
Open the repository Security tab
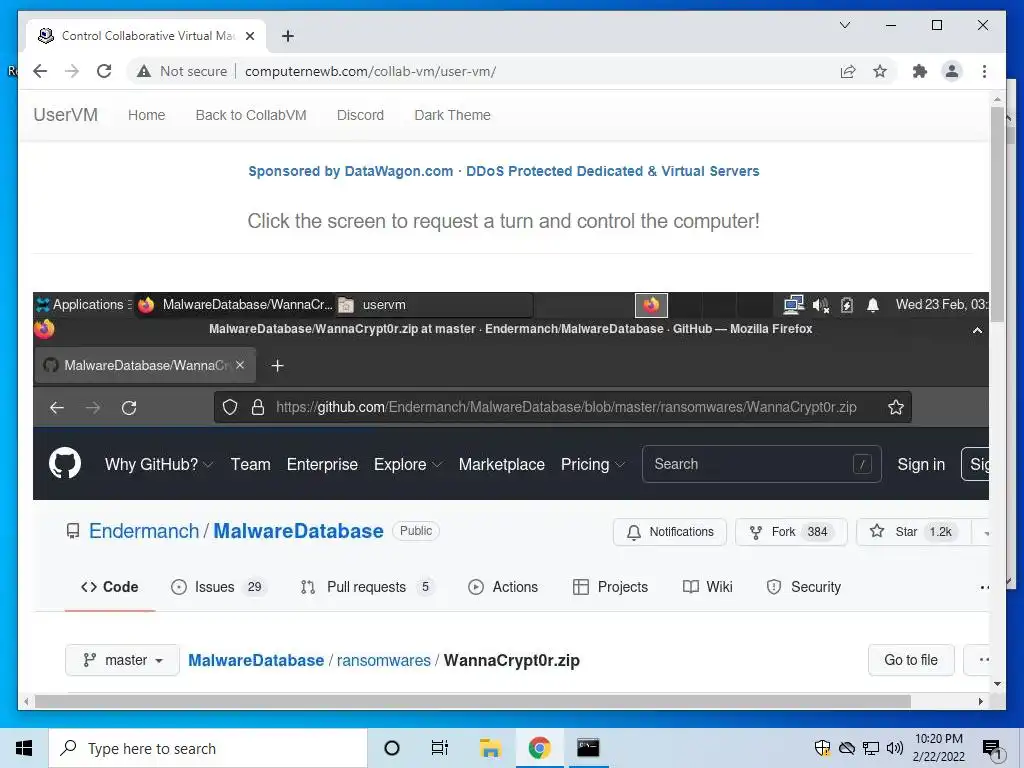click(803, 587)
